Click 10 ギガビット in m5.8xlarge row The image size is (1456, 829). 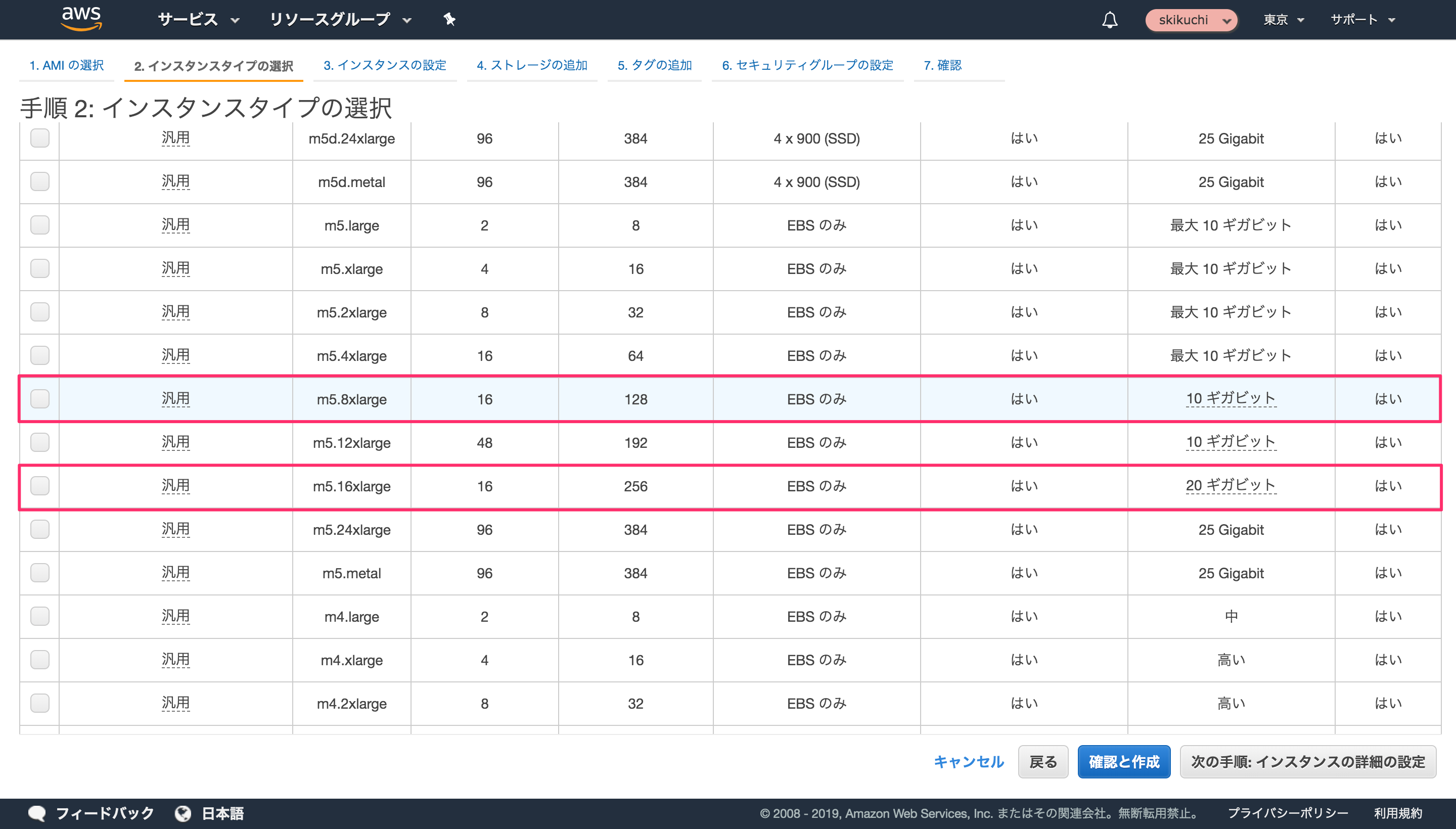click(x=1231, y=398)
